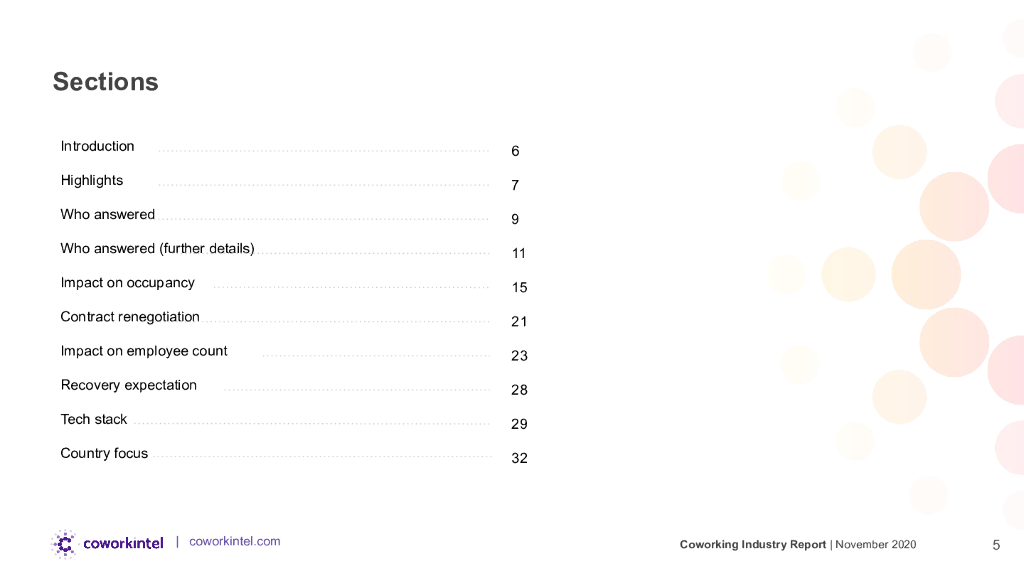Open the Contract renegotiation section
Screen dimensions: 1024x576
coord(130,317)
